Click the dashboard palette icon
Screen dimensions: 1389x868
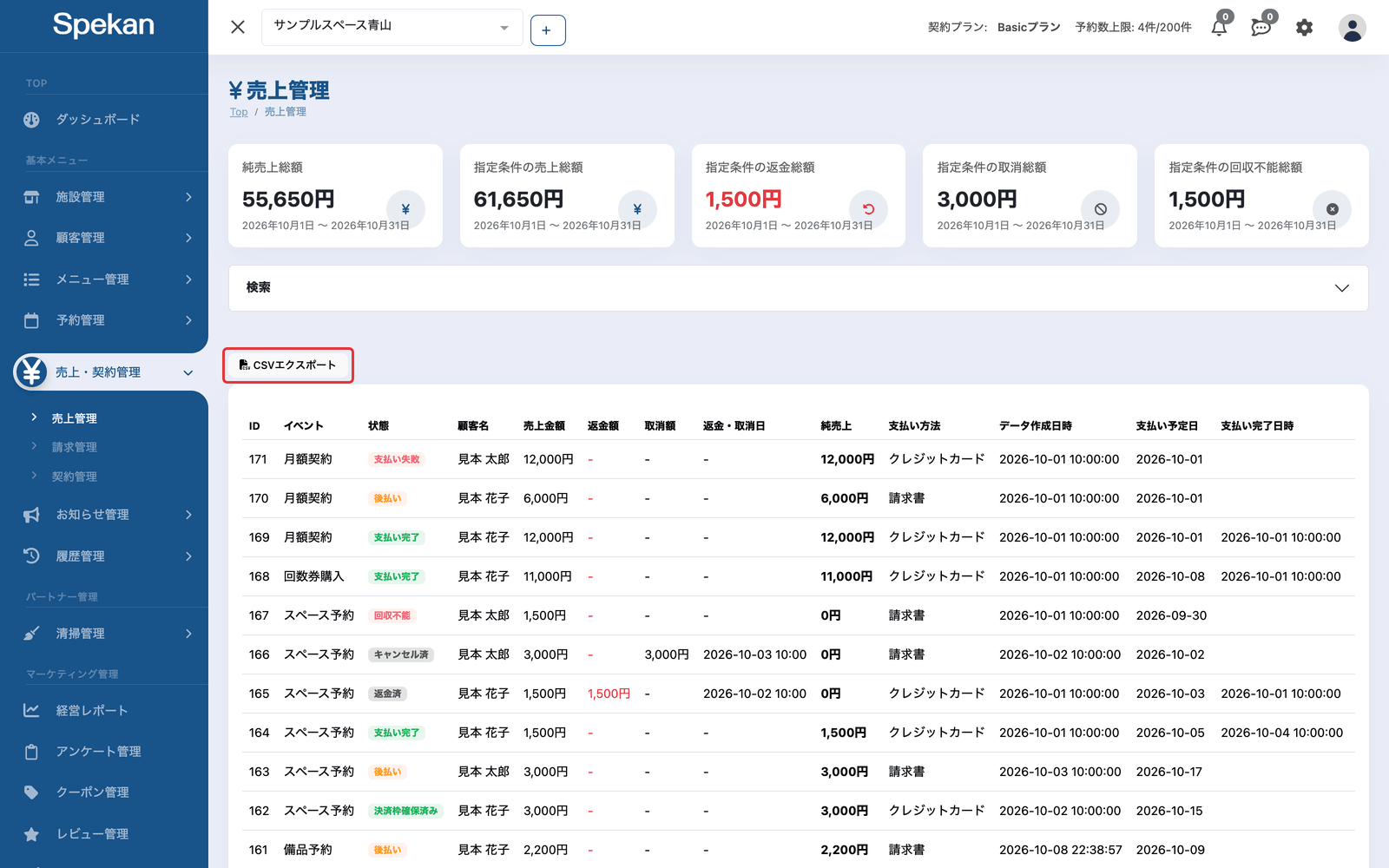tap(31, 120)
